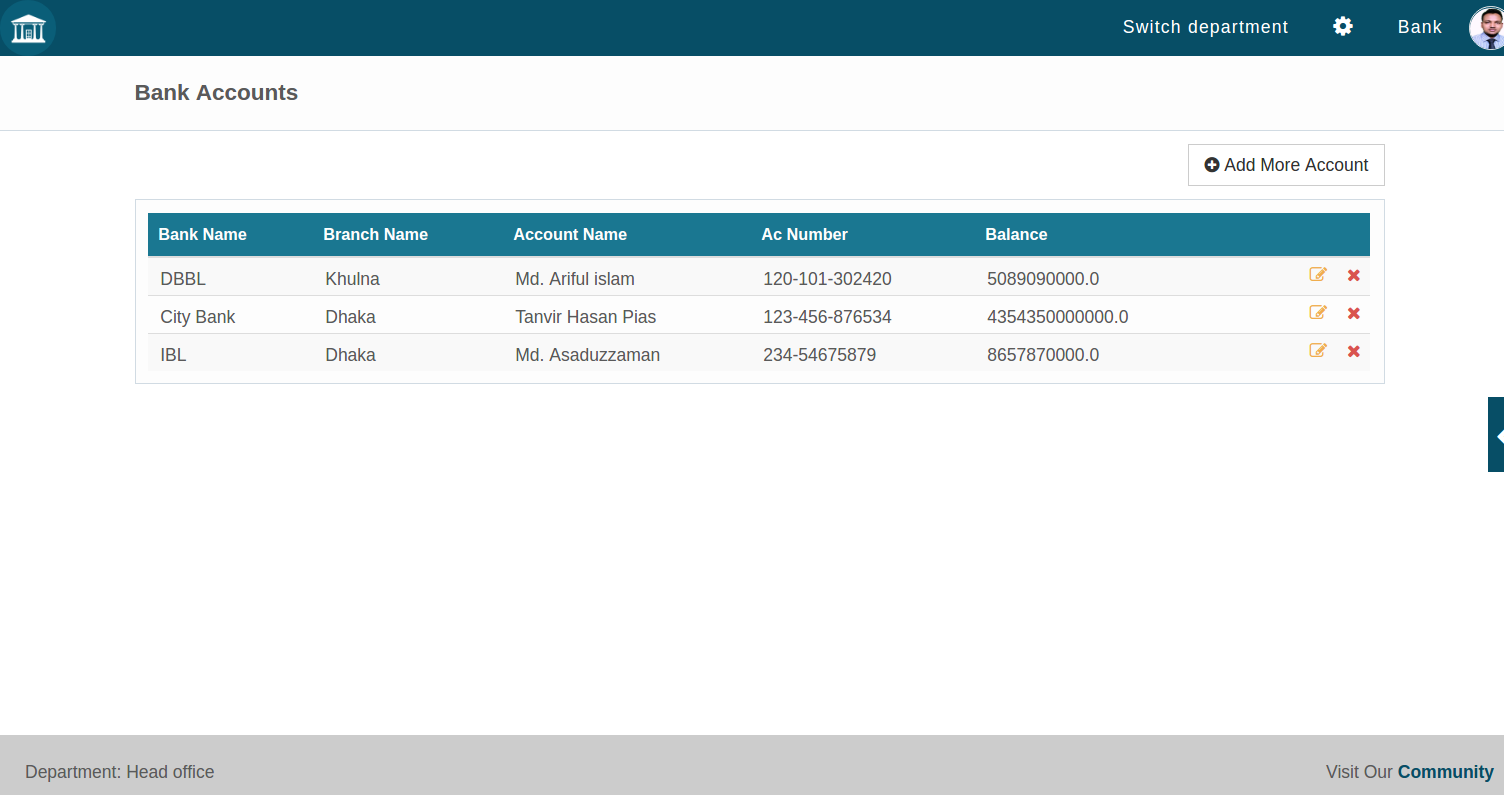Select the Md. Ariful islam account name
This screenshot has width=1504, height=795.
pos(575,279)
